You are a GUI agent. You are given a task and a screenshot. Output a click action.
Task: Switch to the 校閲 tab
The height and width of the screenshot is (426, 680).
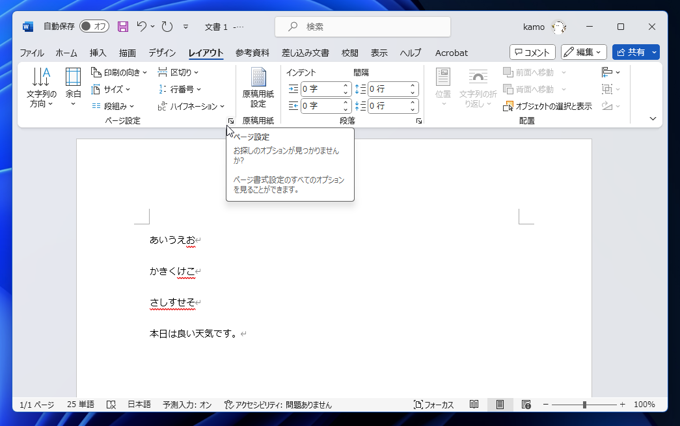pos(350,53)
